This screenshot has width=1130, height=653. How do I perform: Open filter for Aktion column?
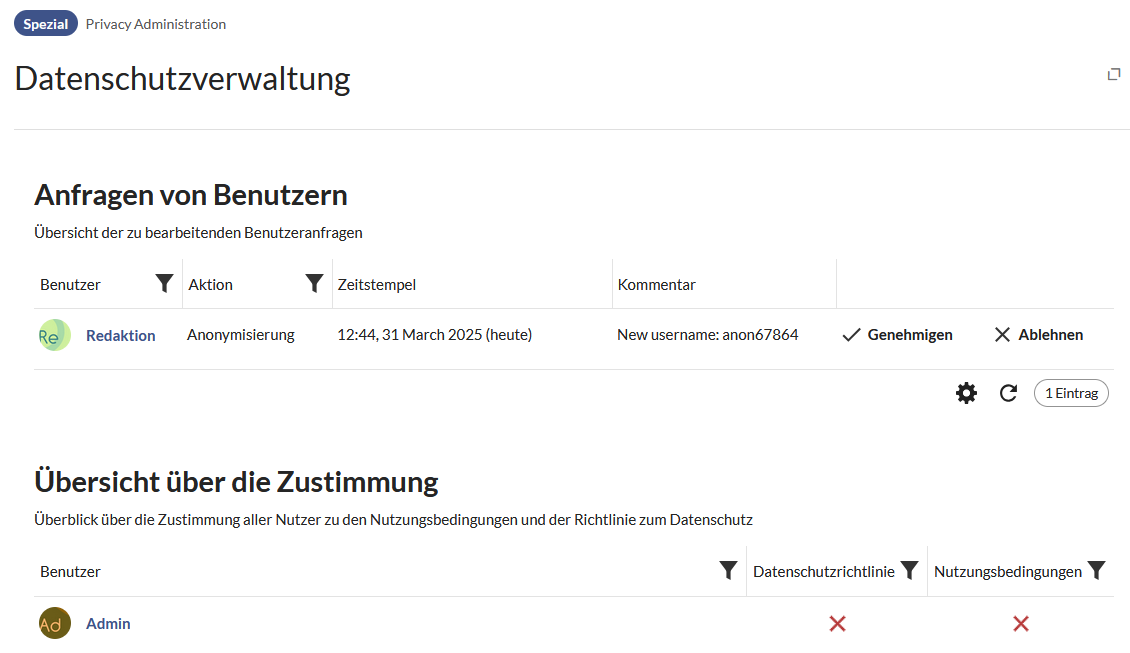[x=314, y=284]
